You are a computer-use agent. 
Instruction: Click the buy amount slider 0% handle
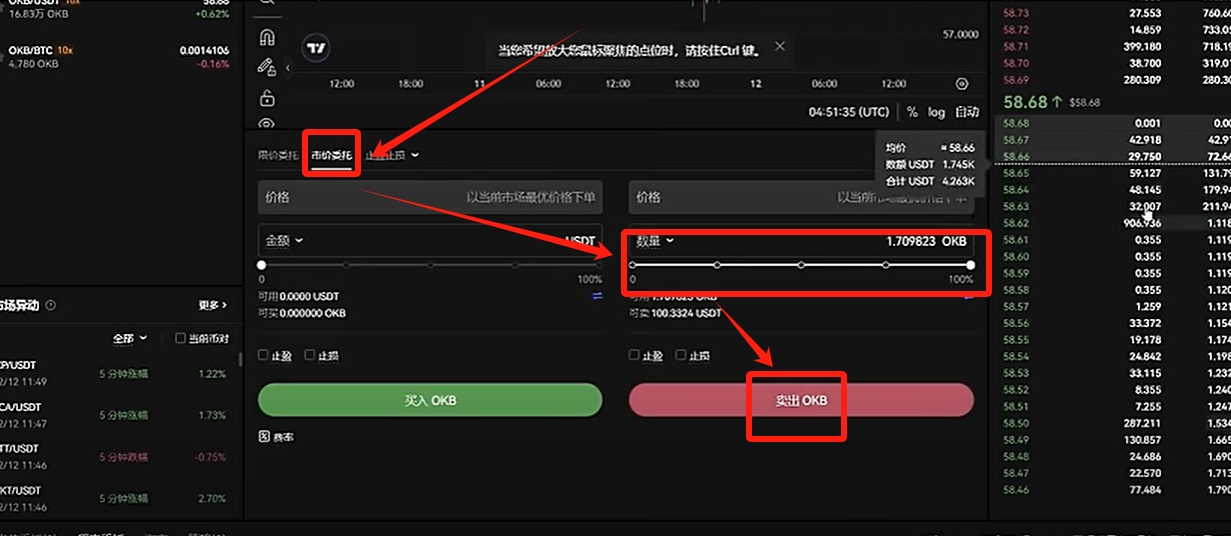pos(261,265)
